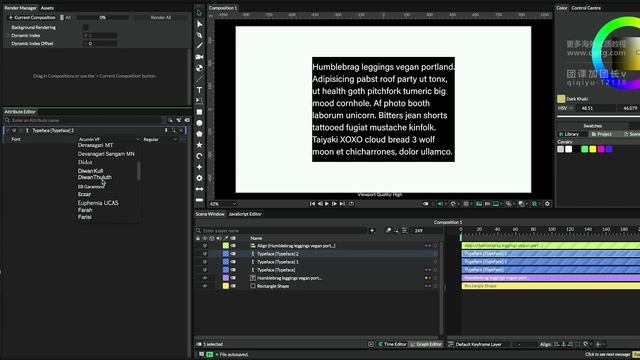
Task: Select the Cog shape tool
Action: 199,178
